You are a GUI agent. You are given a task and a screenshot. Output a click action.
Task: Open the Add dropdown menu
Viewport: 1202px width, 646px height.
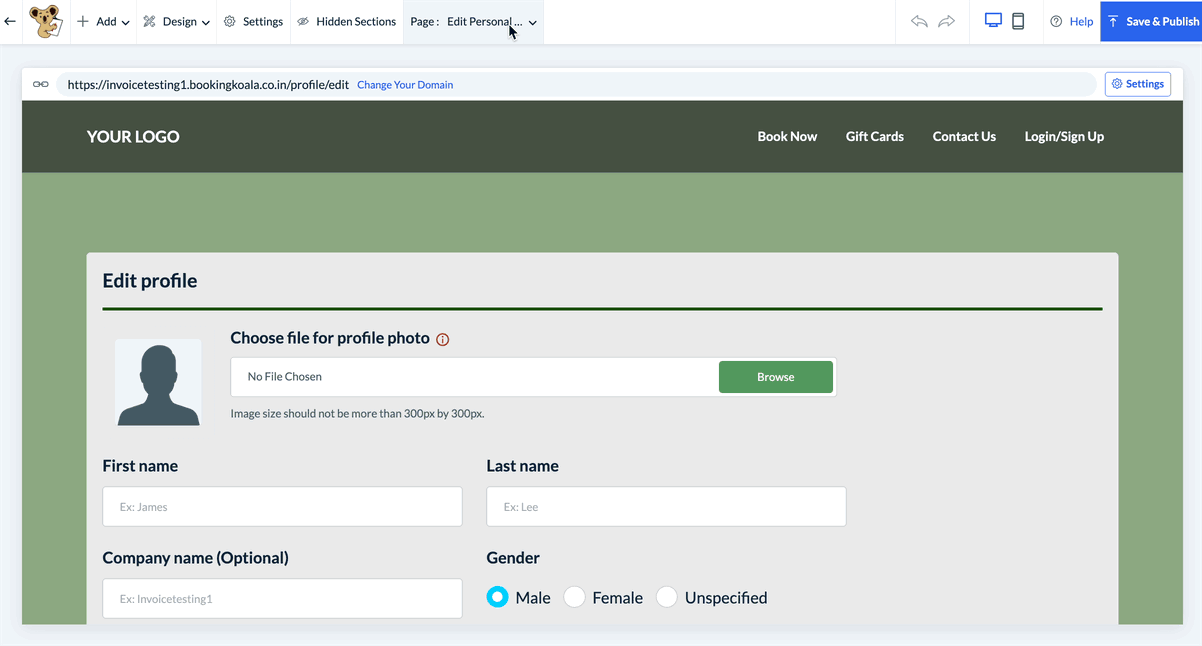104,21
